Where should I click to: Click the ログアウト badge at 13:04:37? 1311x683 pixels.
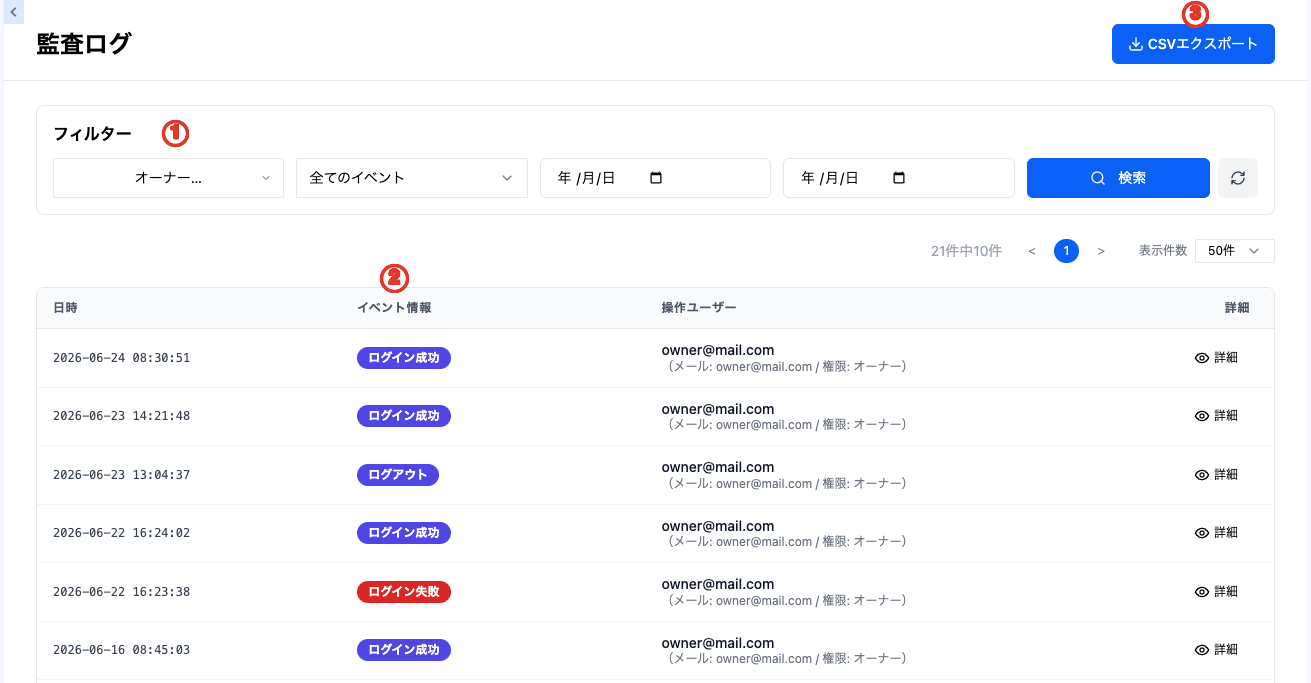(x=398, y=475)
